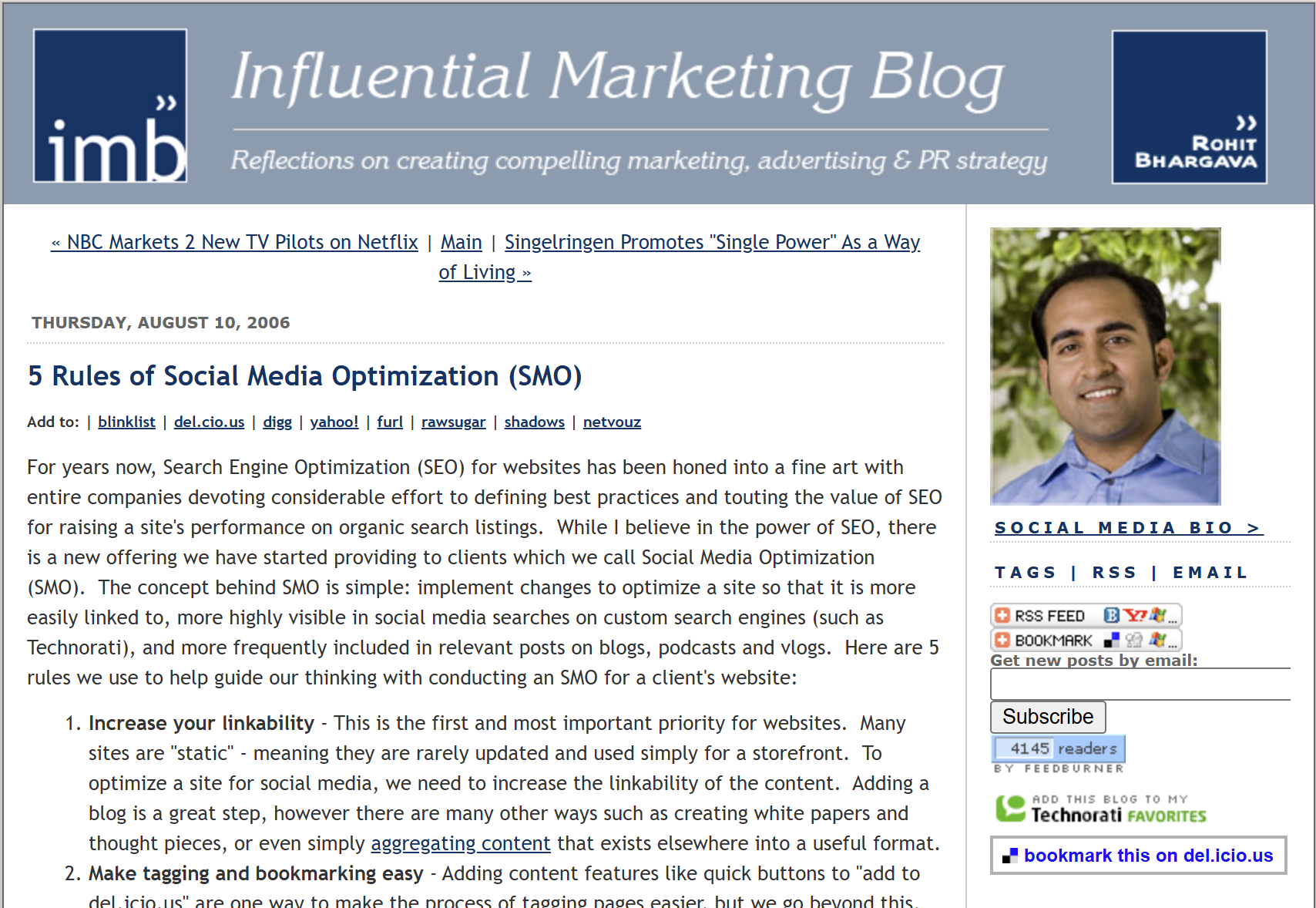Screen dimensions: 1316x908
Task: Click the imb logo in the header
Action: (110, 106)
